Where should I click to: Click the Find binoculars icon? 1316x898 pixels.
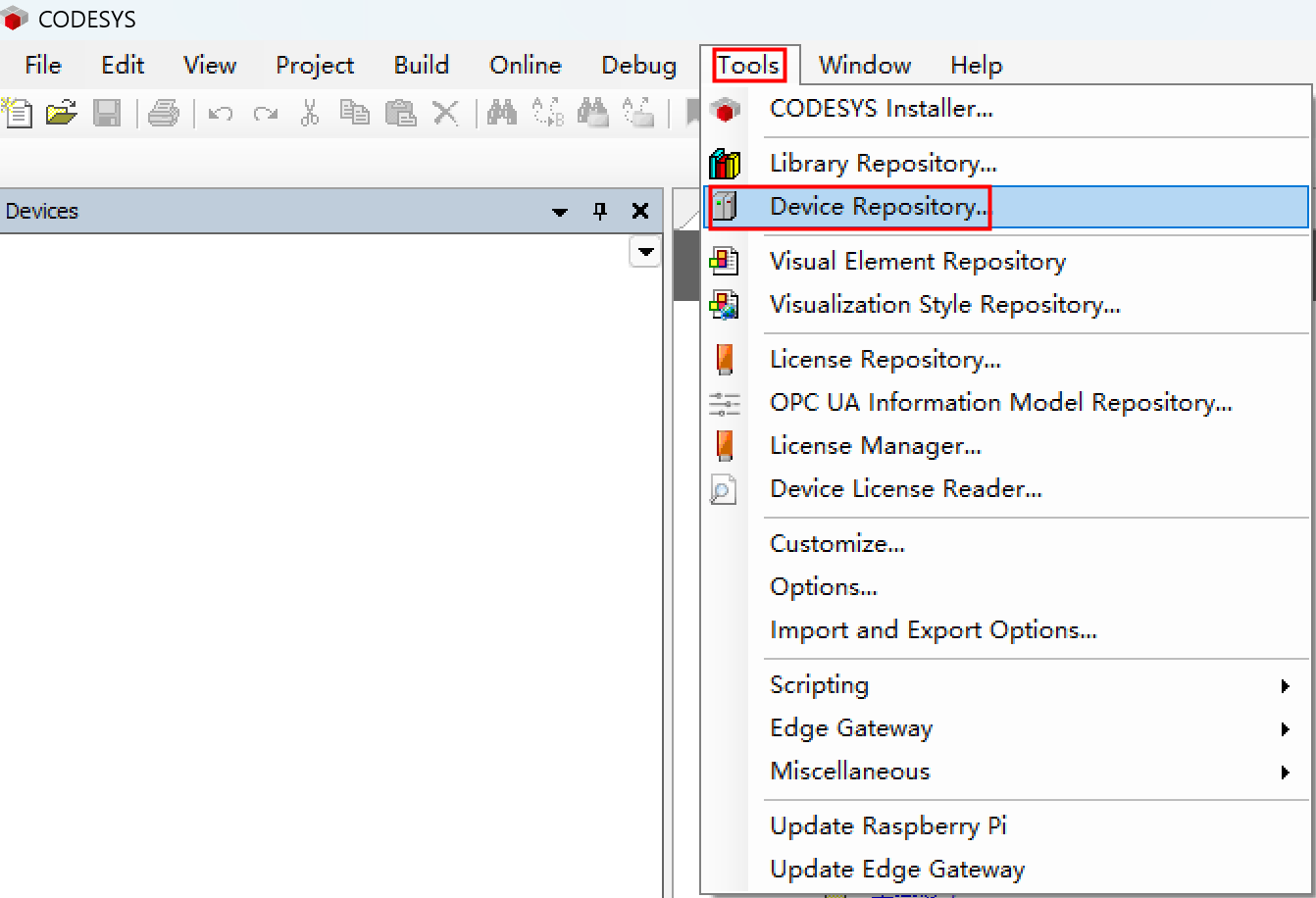(x=502, y=114)
